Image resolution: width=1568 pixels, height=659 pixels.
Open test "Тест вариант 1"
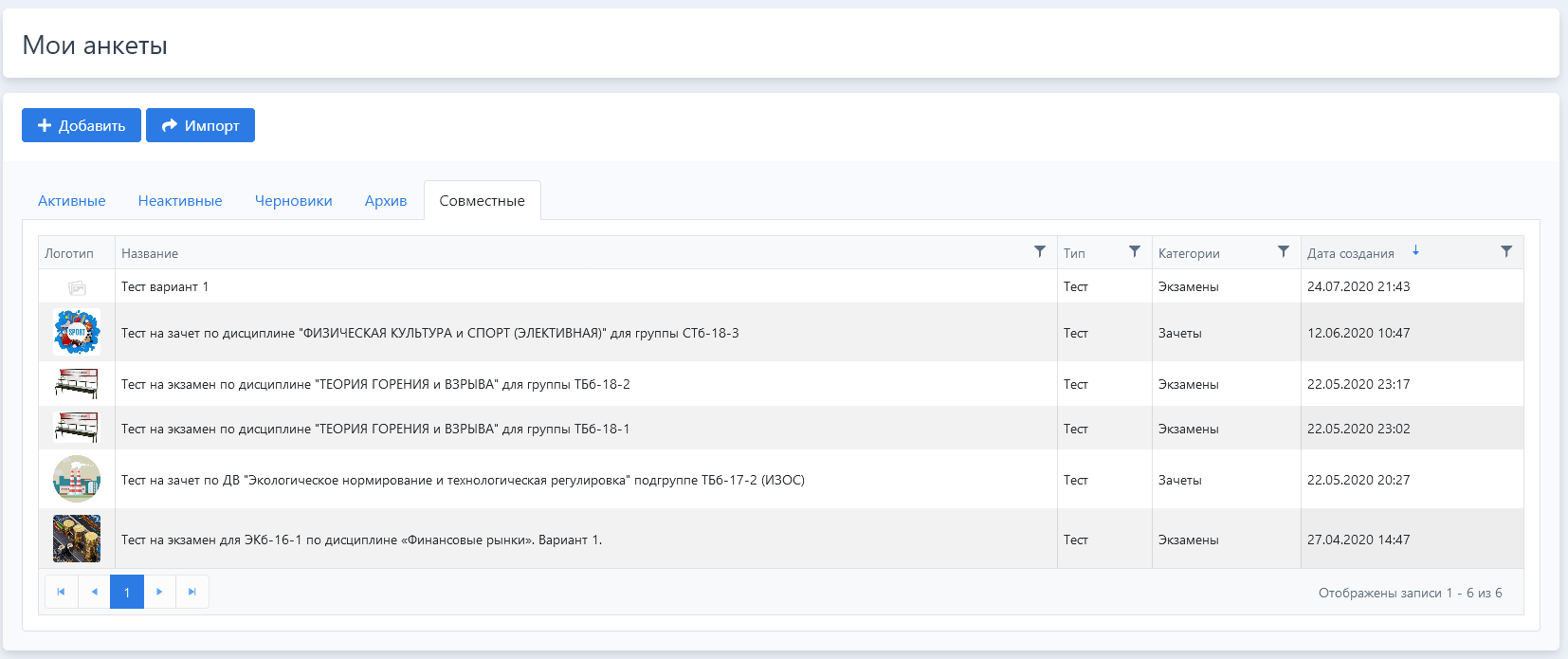[x=165, y=286]
